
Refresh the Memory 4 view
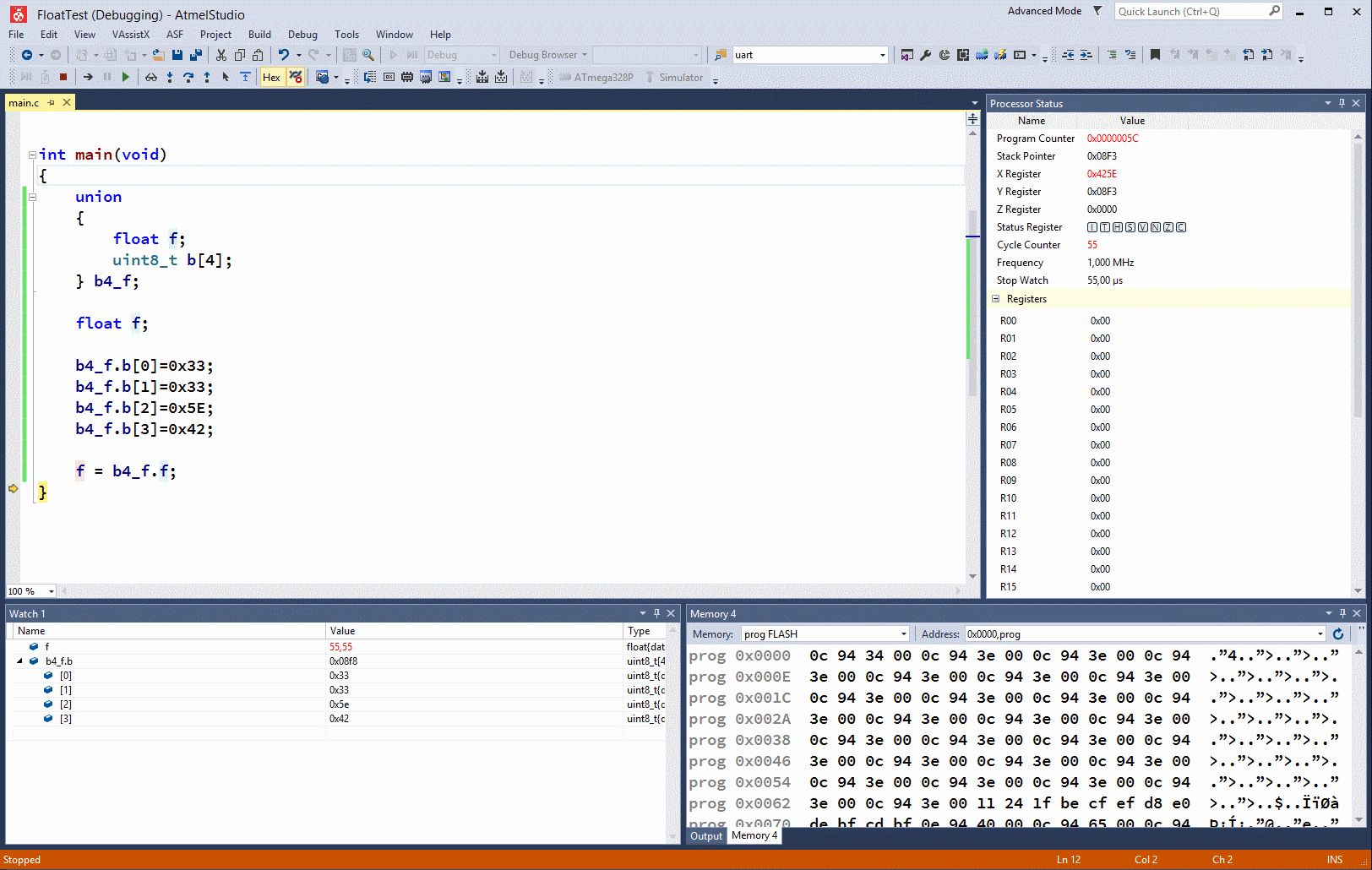point(1338,634)
